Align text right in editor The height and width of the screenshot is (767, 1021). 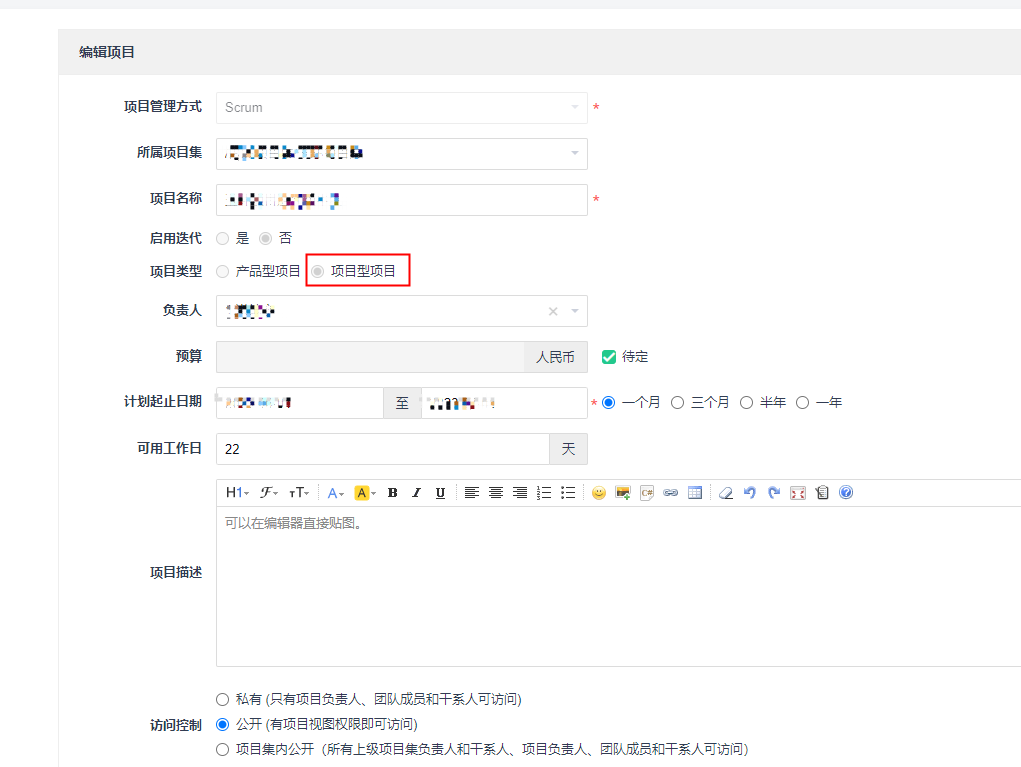click(520, 493)
